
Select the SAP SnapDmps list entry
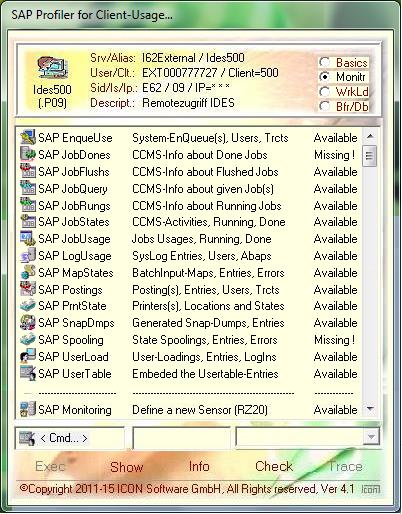189,323
